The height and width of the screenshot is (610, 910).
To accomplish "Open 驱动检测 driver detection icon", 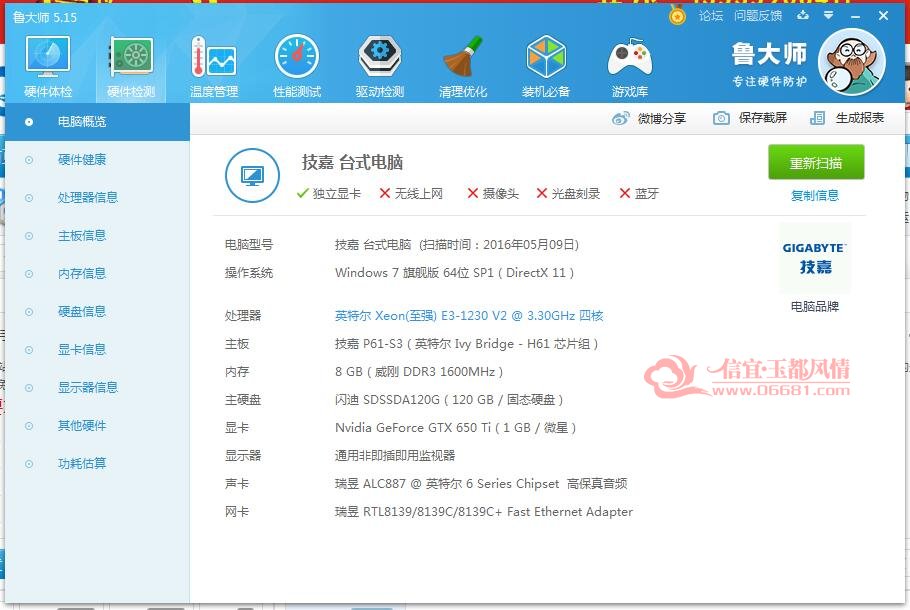I will click(380, 66).
